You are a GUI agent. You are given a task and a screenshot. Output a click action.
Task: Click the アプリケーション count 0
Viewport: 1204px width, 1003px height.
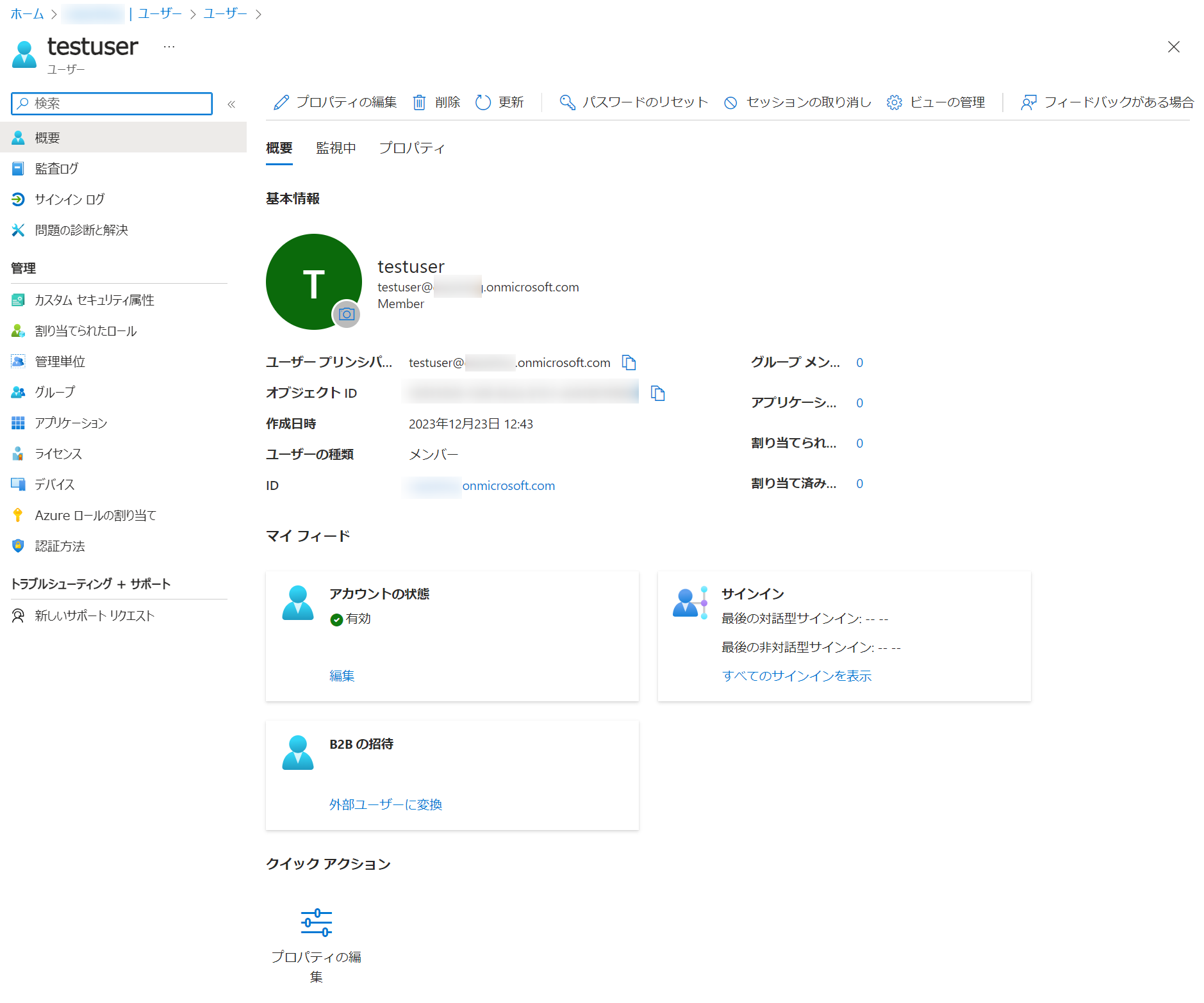click(x=860, y=403)
